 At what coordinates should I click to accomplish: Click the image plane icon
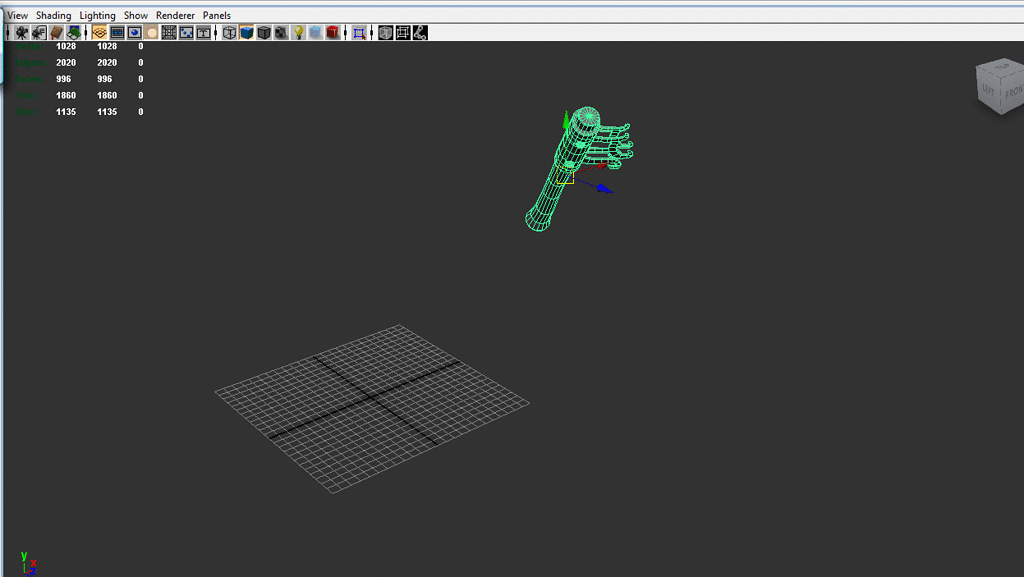[74, 32]
